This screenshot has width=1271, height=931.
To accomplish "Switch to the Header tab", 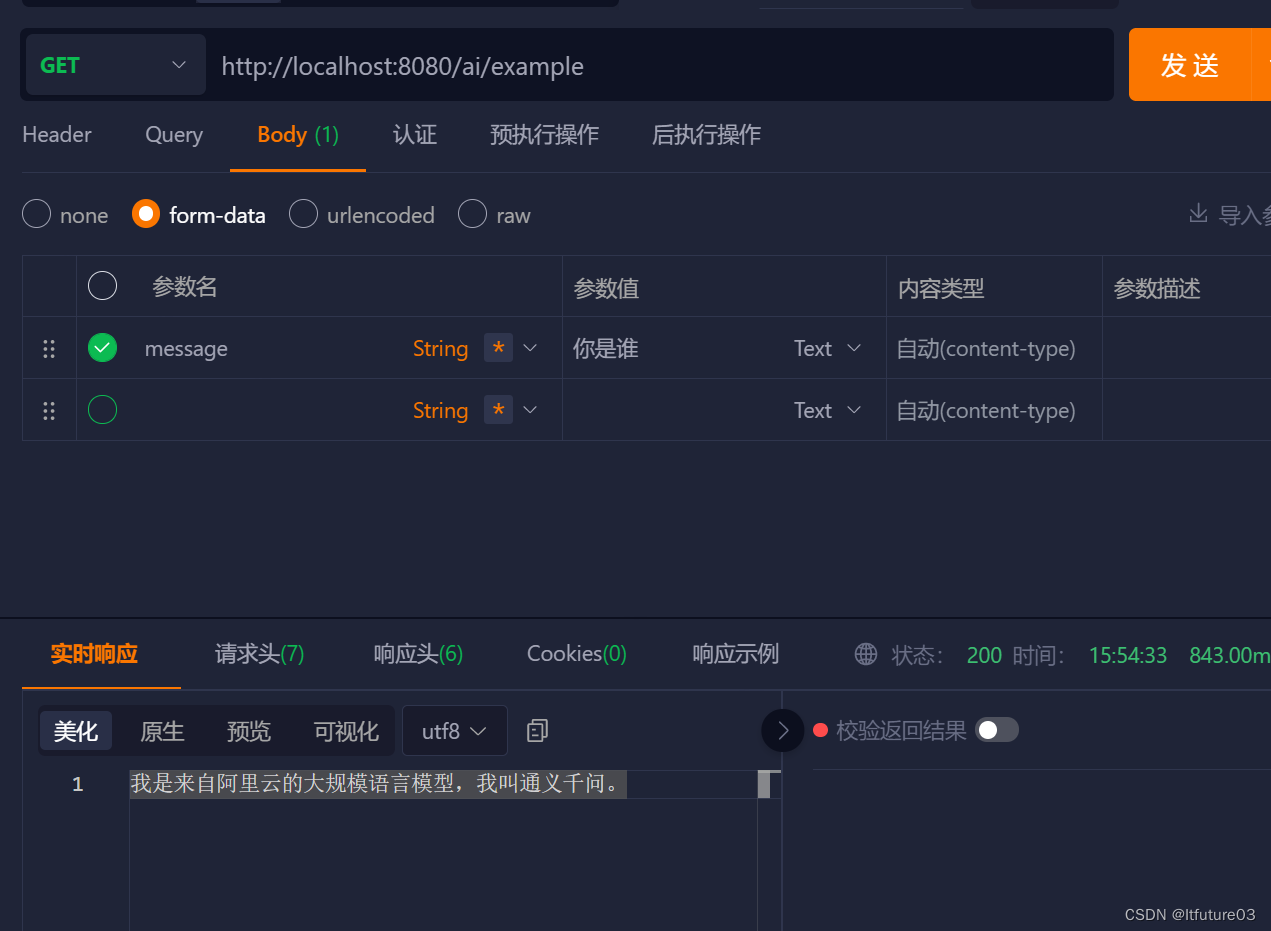I will pyautogui.click(x=57, y=135).
